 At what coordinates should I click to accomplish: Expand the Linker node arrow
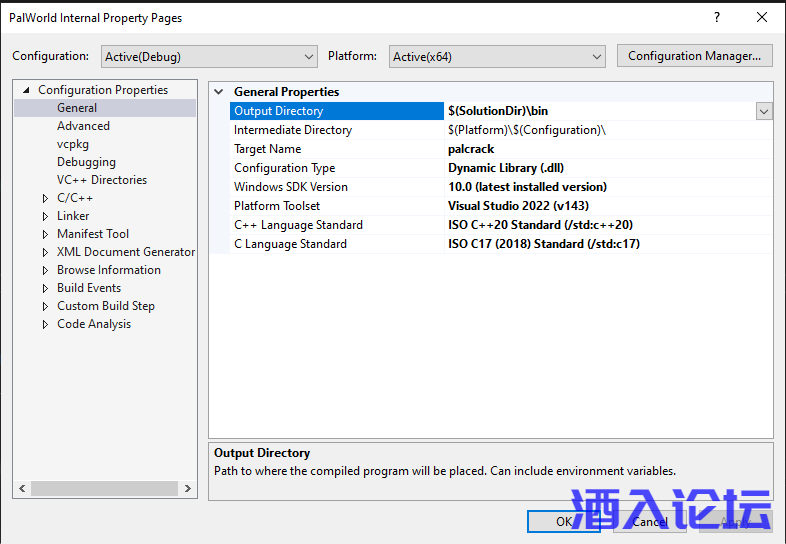tap(45, 217)
